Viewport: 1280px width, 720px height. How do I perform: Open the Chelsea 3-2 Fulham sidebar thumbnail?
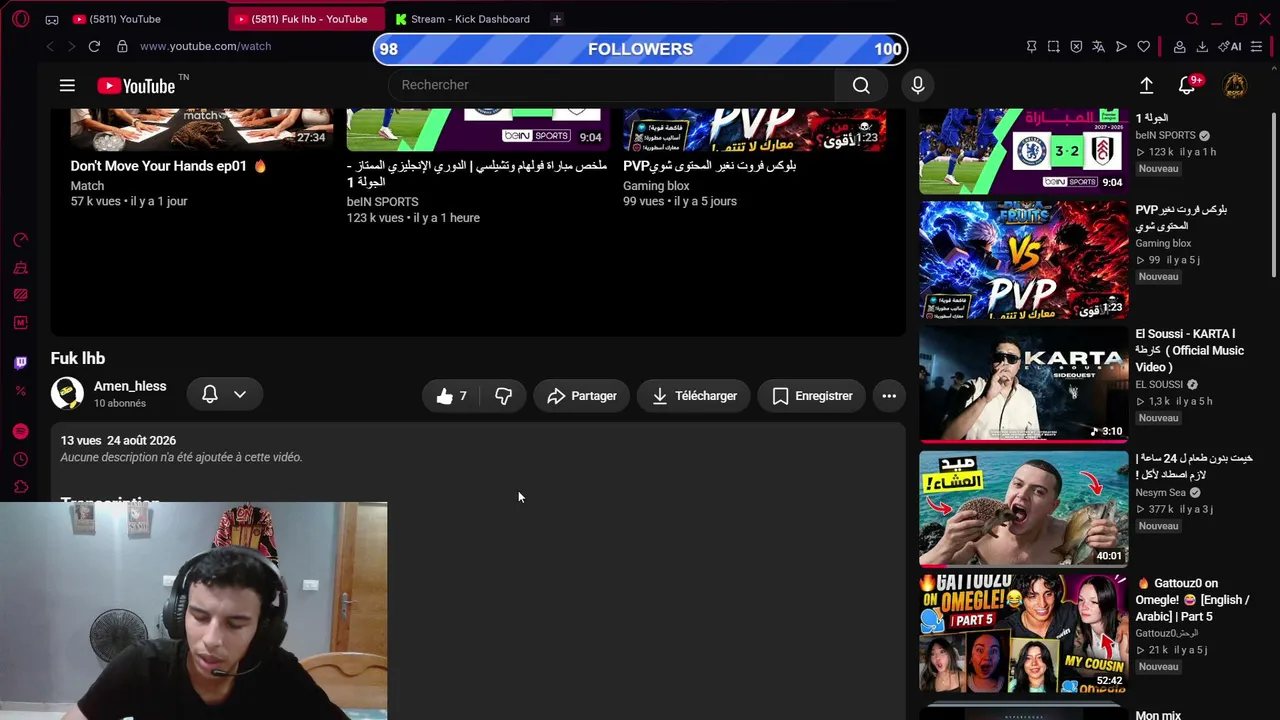coord(1023,151)
